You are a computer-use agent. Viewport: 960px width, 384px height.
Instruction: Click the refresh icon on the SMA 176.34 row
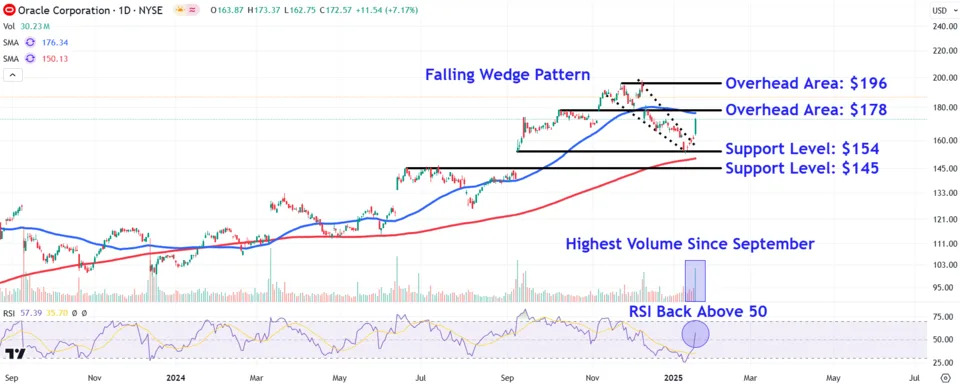tap(31, 43)
